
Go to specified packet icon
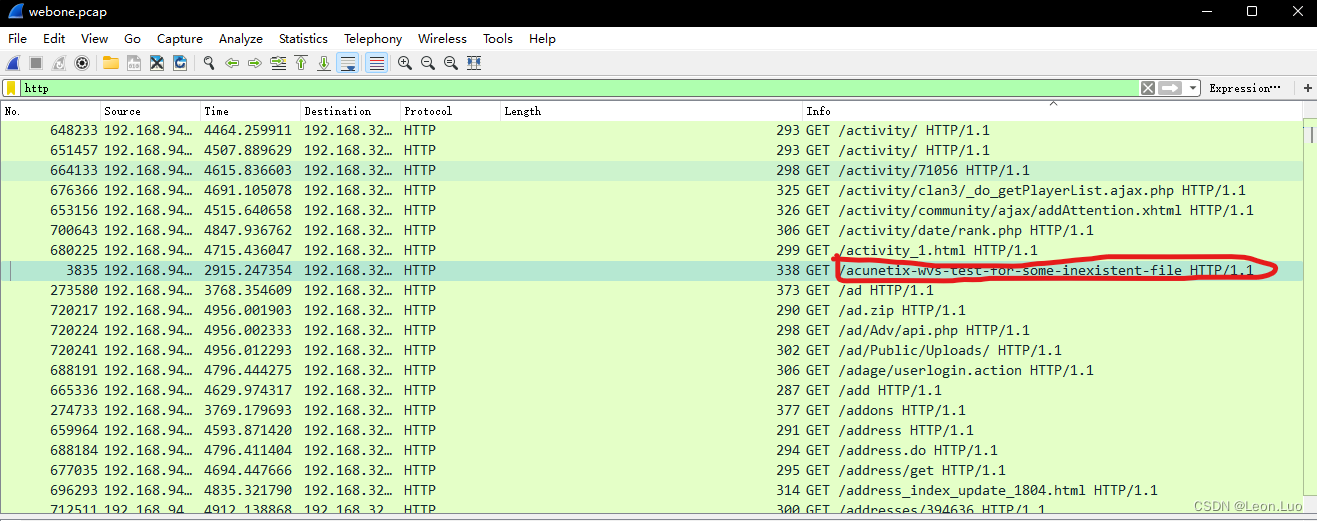coord(278,63)
